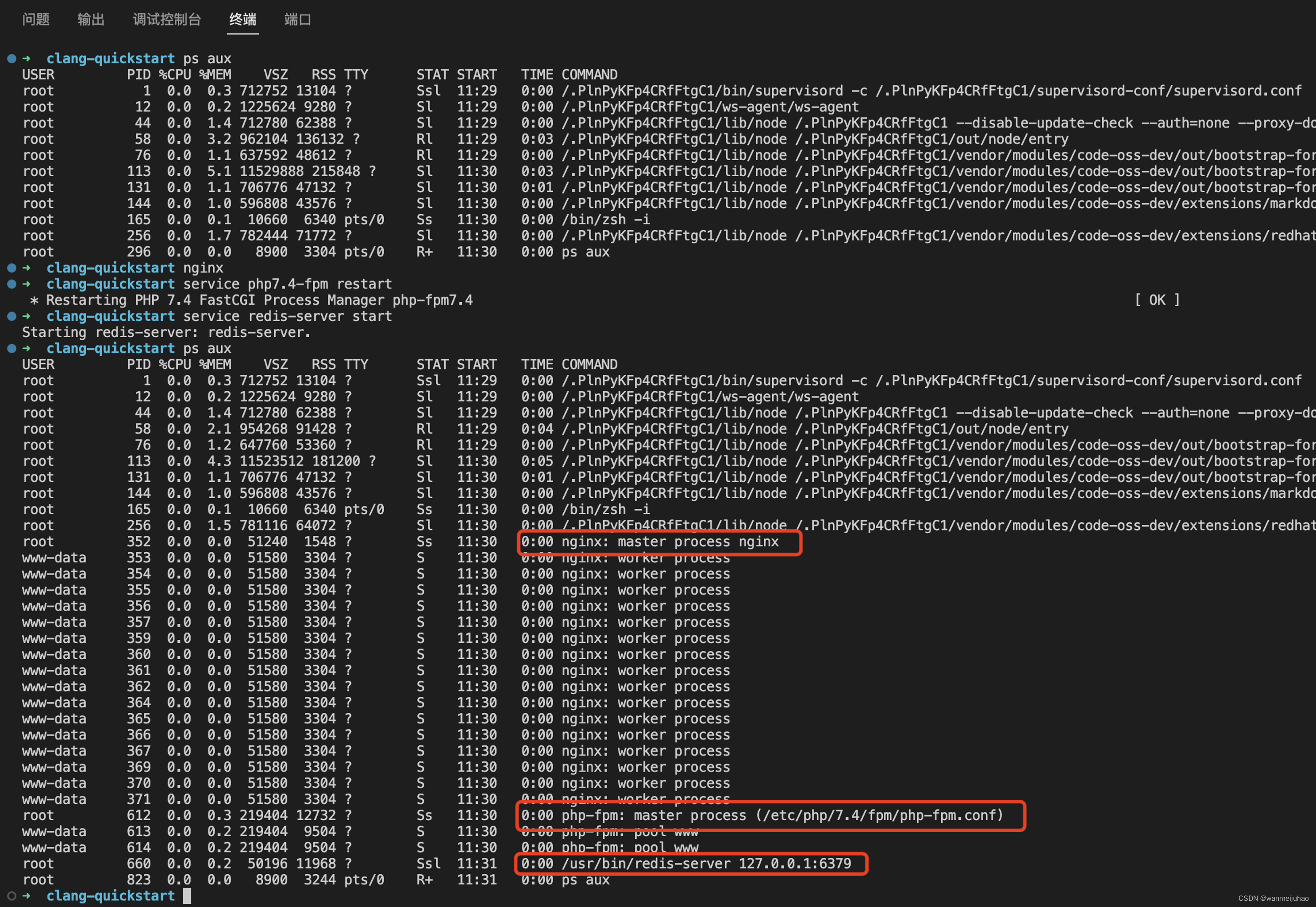Click '/usr/bin/redis-server 127.0.0.1:6379' text
This screenshot has height=907, width=1316.
pos(706,864)
